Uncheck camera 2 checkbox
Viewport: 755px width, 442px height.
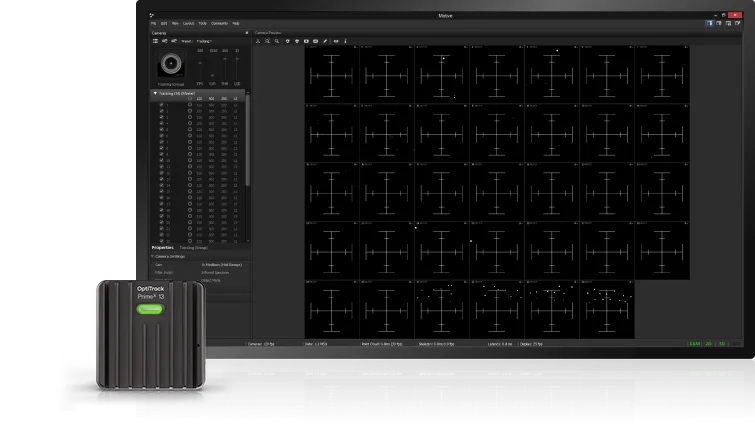tap(162, 111)
